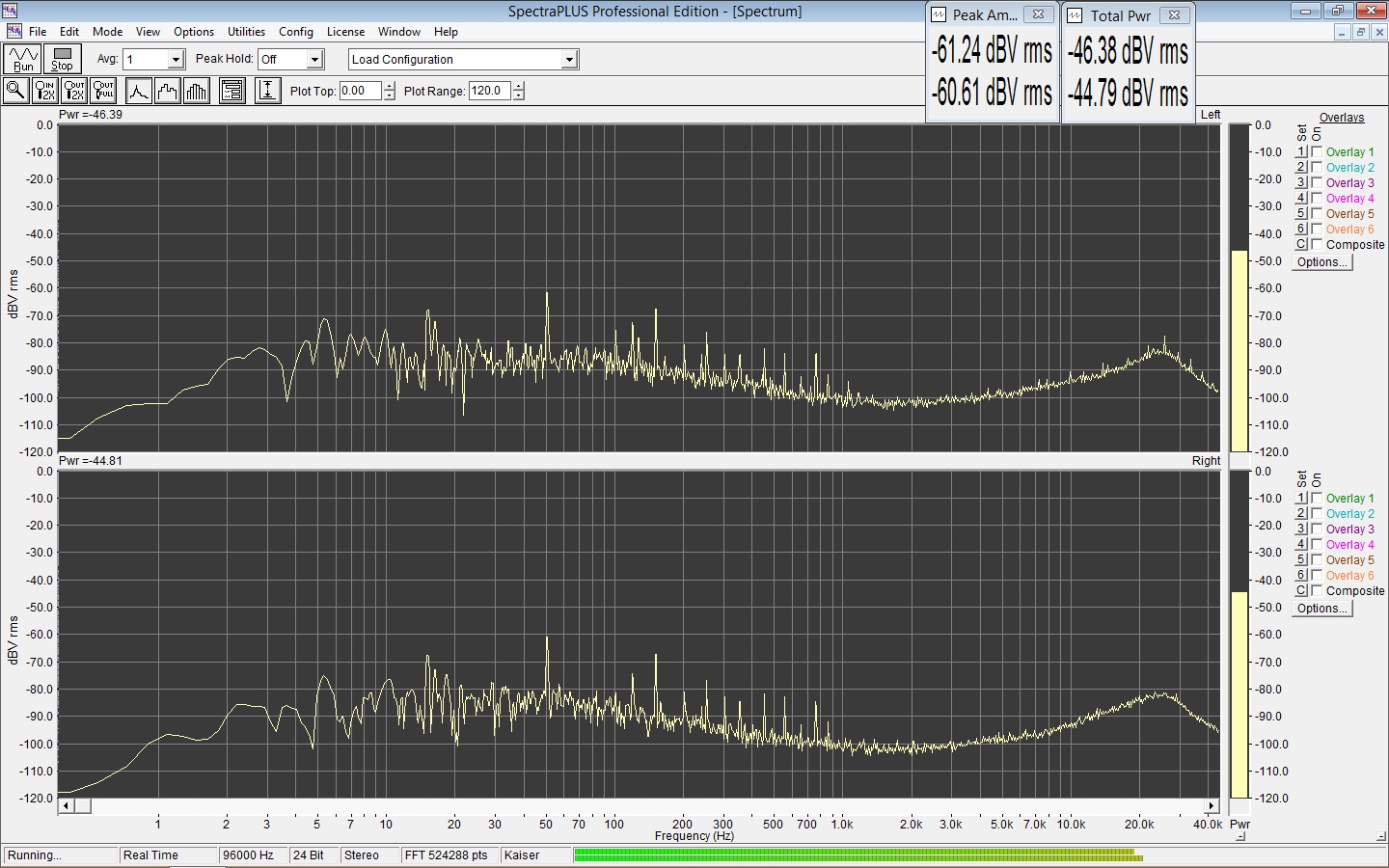This screenshot has height=868, width=1389.
Task: Click the vertical autoscale icon
Action: pyautogui.click(x=267, y=91)
